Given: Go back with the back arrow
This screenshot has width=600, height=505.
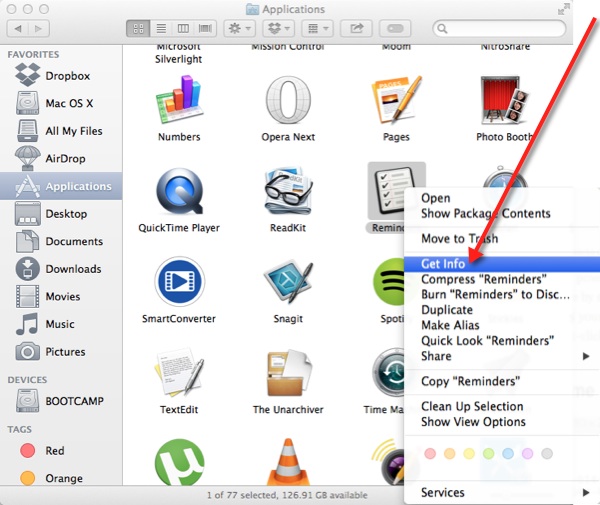Looking at the screenshot, I should point(18,28).
